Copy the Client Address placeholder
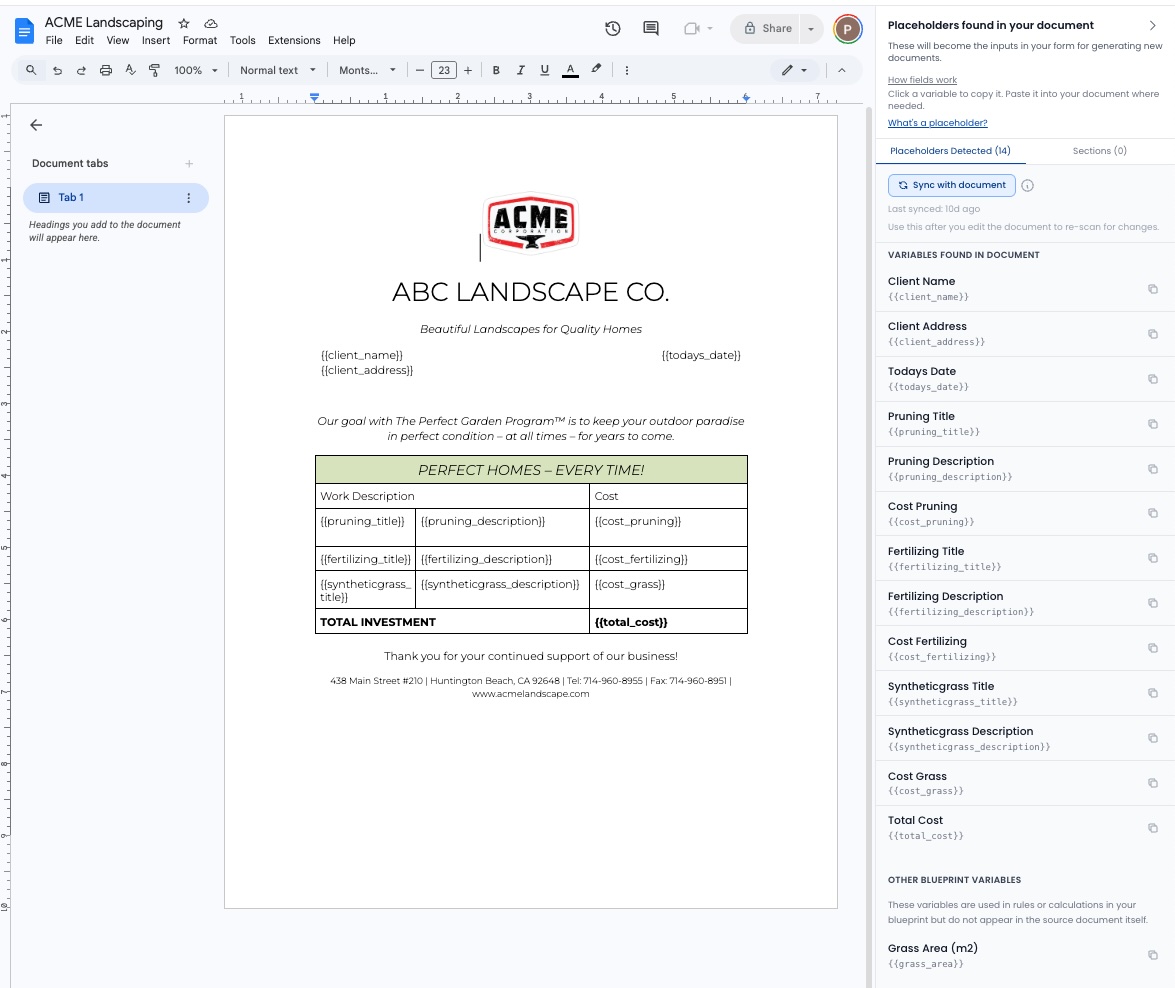The image size is (1175, 988). 1153,334
